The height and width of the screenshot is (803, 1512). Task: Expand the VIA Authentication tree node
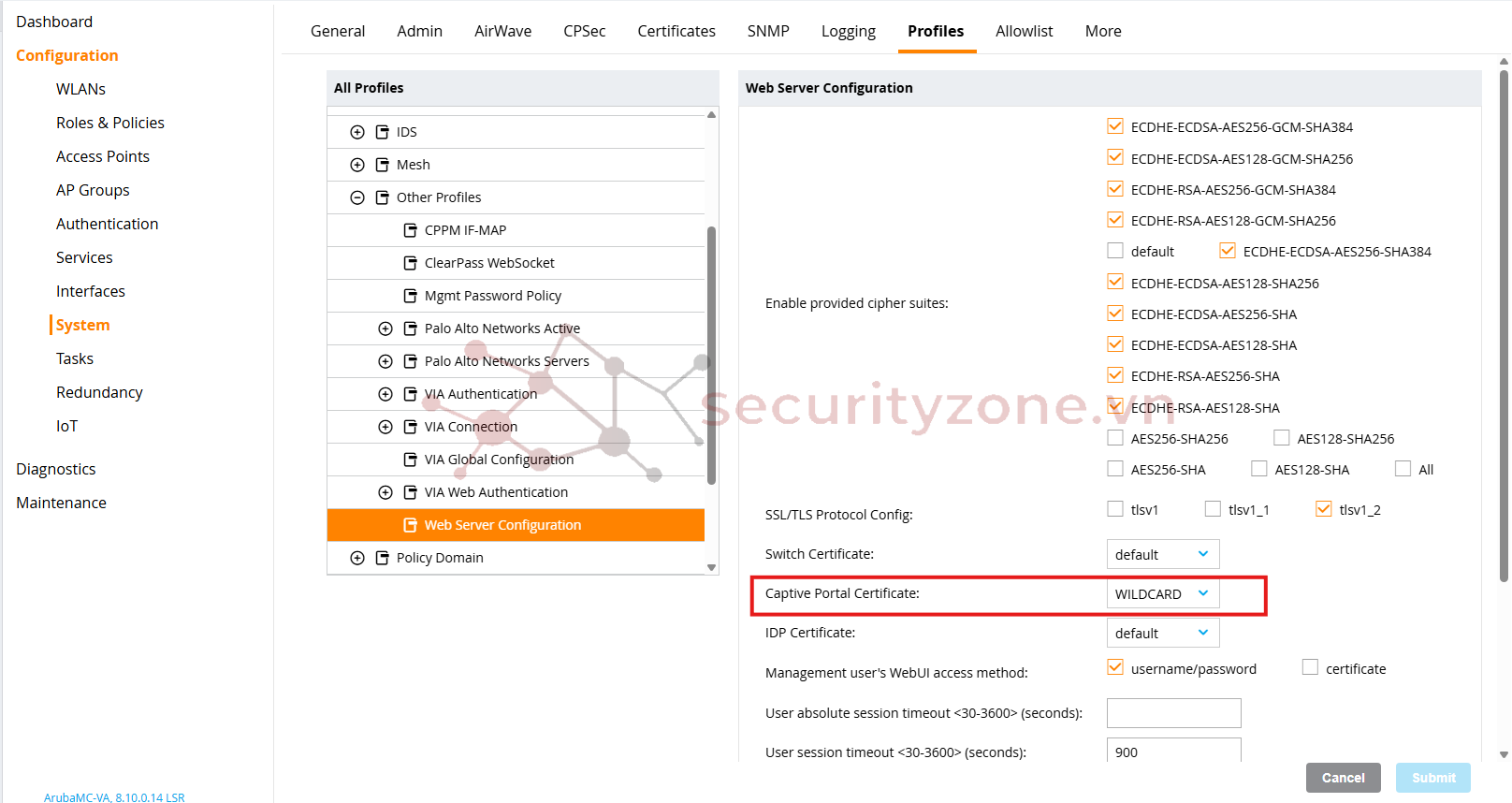(x=385, y=394)
